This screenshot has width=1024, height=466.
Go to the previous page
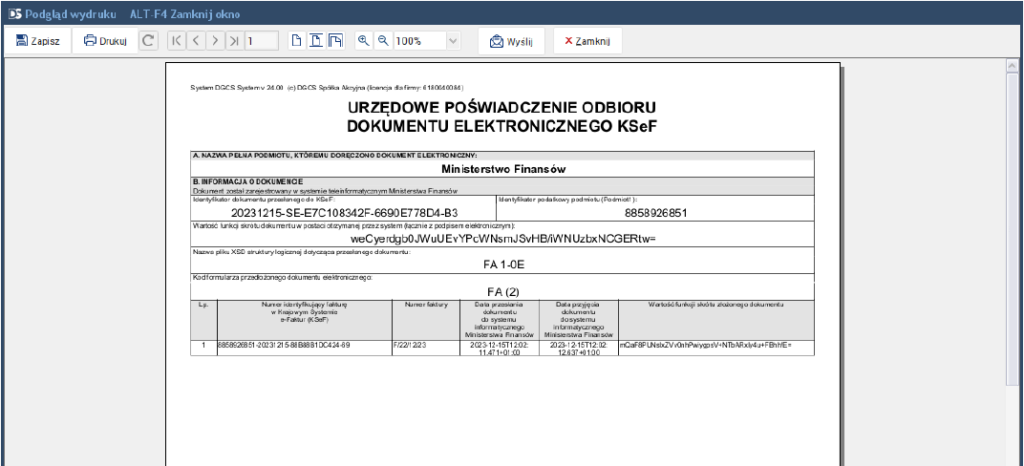196,41
